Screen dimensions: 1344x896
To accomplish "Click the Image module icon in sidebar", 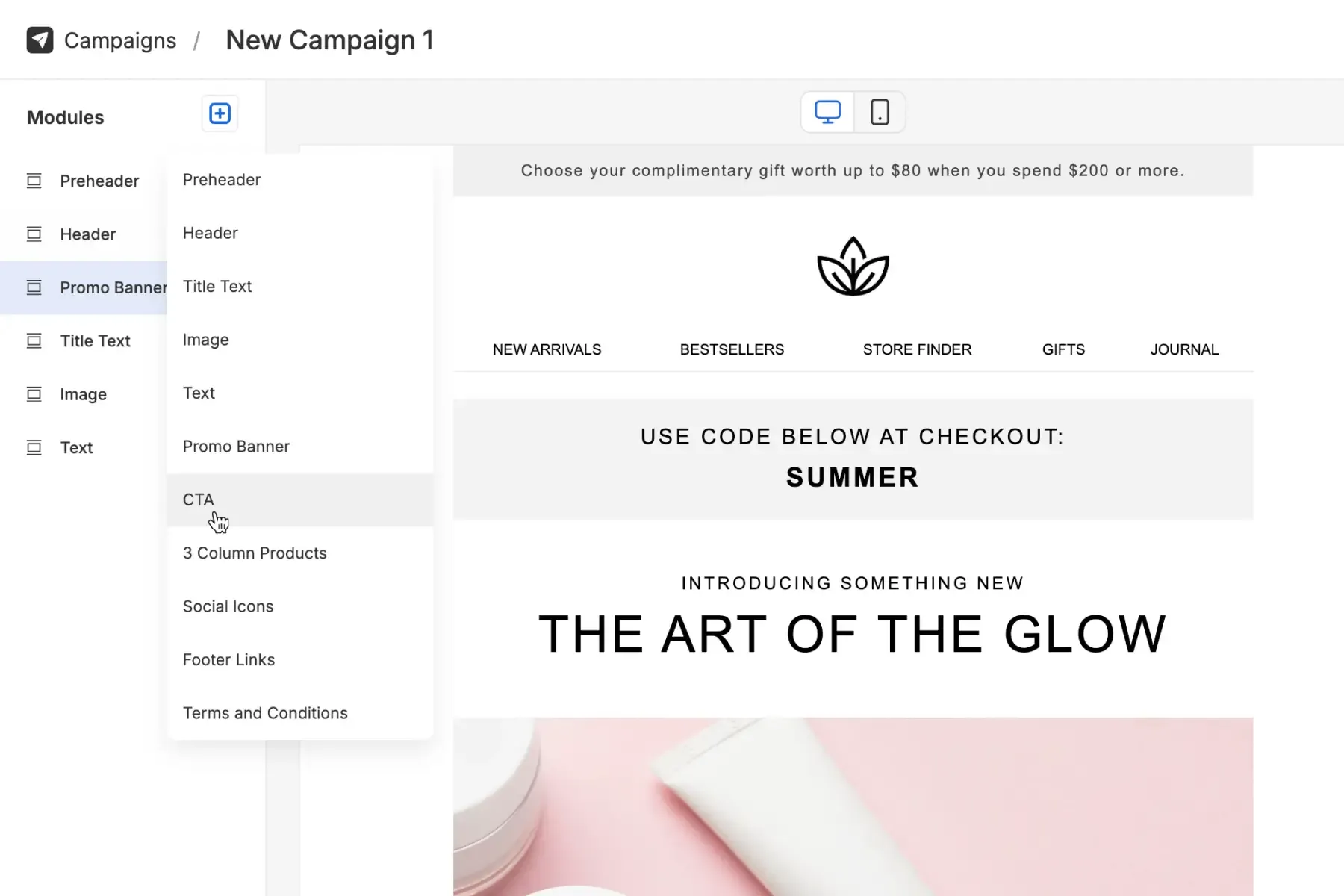I will [x=34, y=394].
